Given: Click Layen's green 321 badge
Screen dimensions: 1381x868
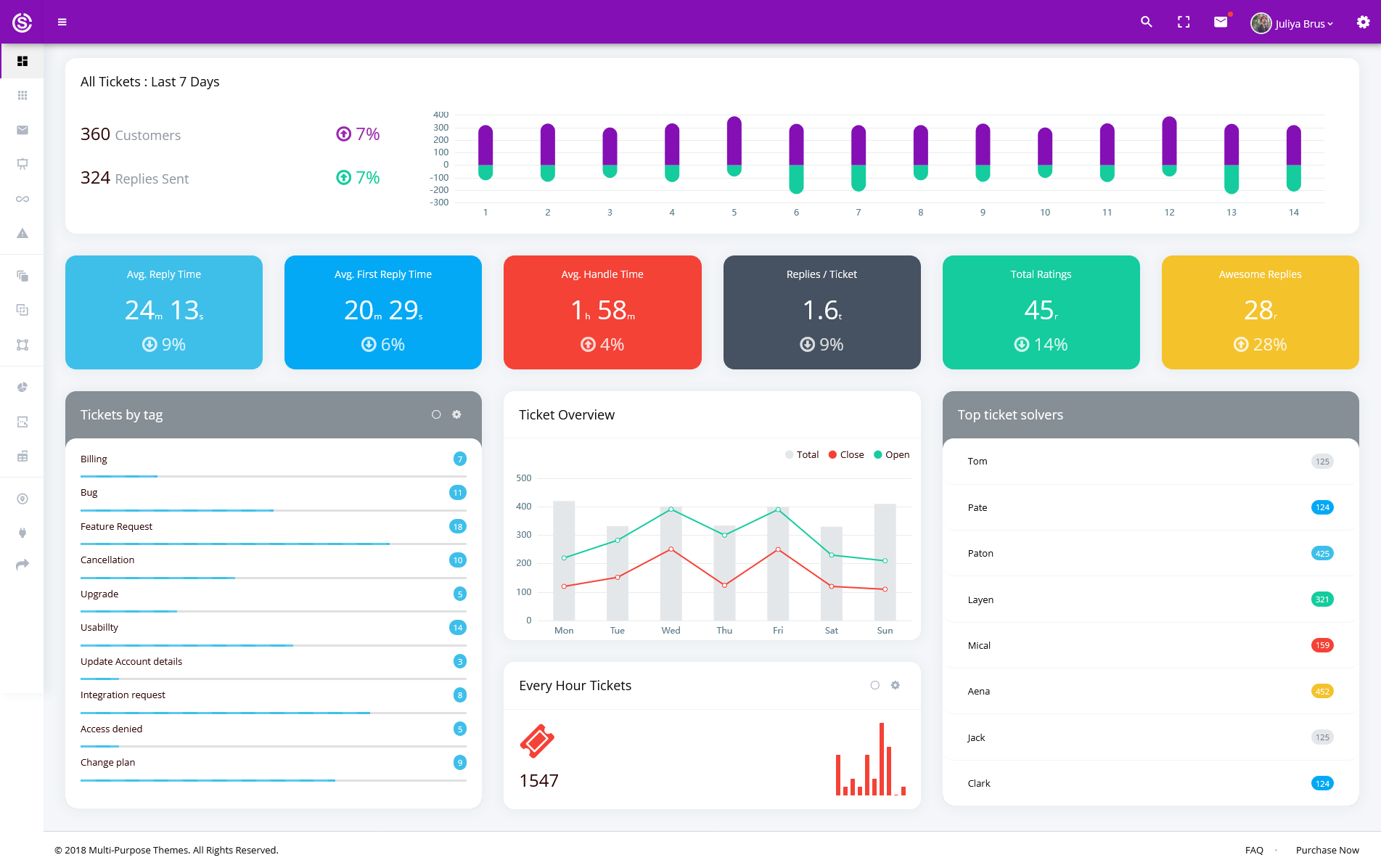Looking at the screenshot, I should 1322,599.
